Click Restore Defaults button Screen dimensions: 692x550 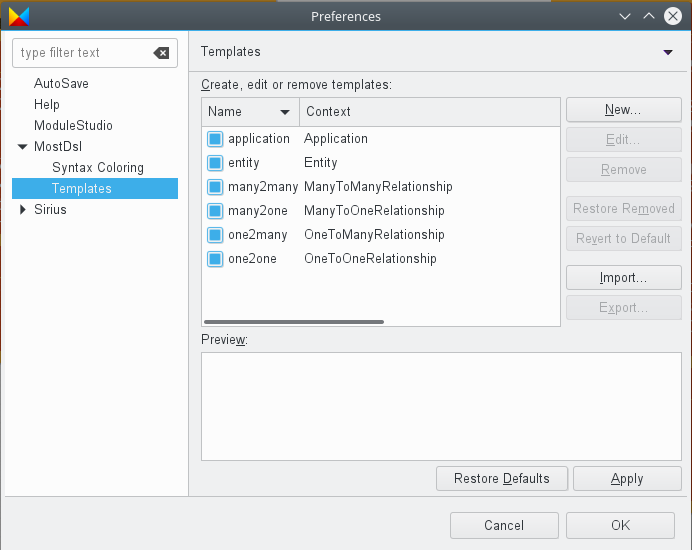[x=502, y=478]
